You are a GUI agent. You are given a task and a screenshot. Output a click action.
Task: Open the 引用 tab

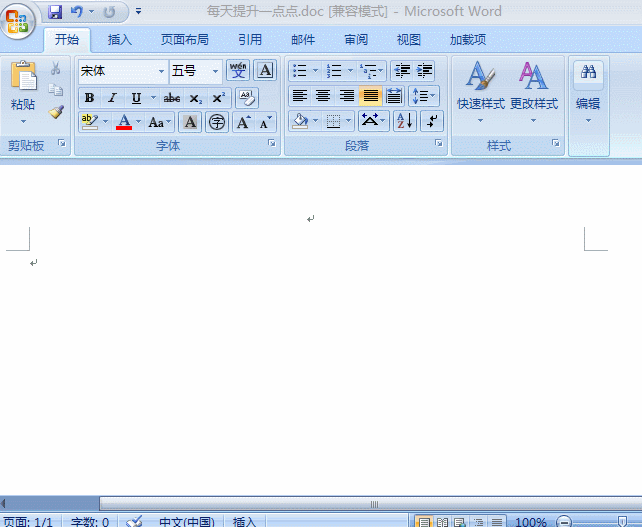pyautogui.click(x=250, y=39)
